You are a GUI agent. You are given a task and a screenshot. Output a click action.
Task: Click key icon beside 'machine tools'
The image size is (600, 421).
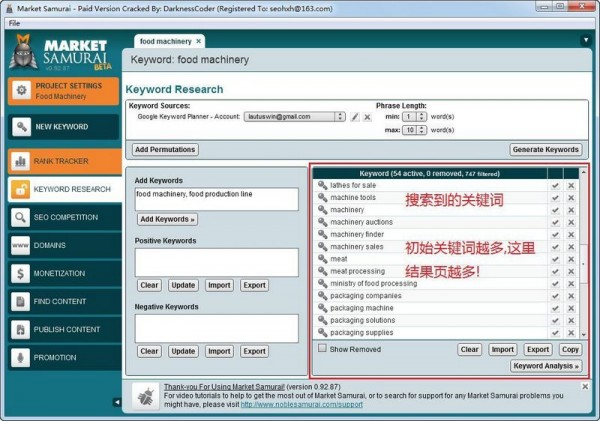[322, 198]
